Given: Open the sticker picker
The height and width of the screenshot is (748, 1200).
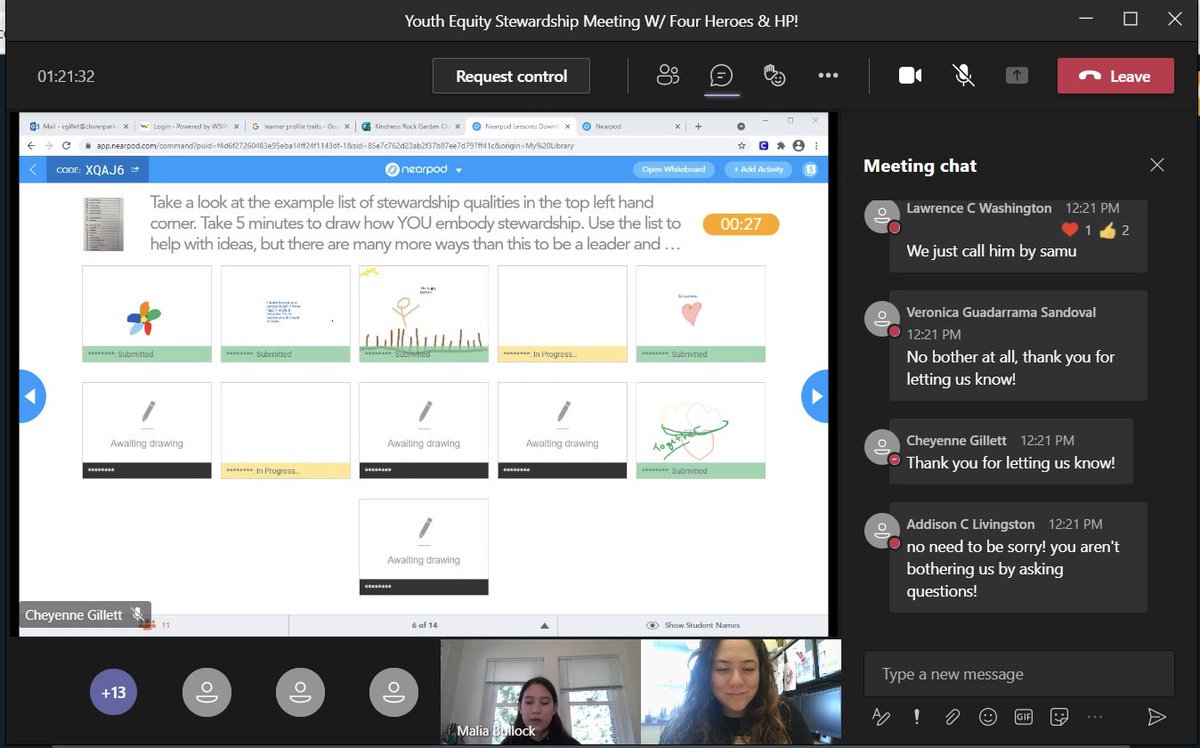Looking at the screenshot, I should [1059, 716].
